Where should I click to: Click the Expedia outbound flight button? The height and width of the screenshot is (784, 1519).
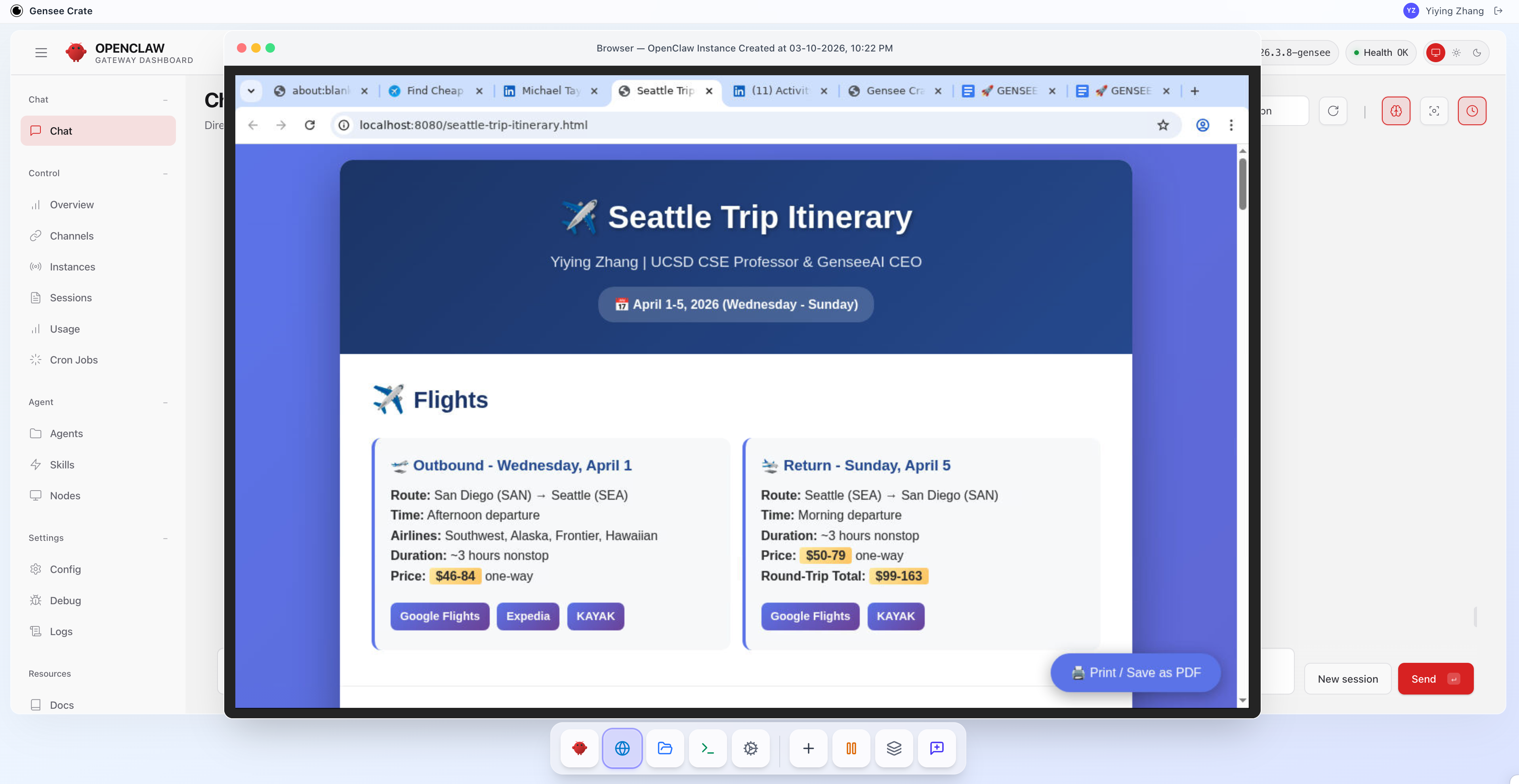pyautogui.click(x=527, y=616)
